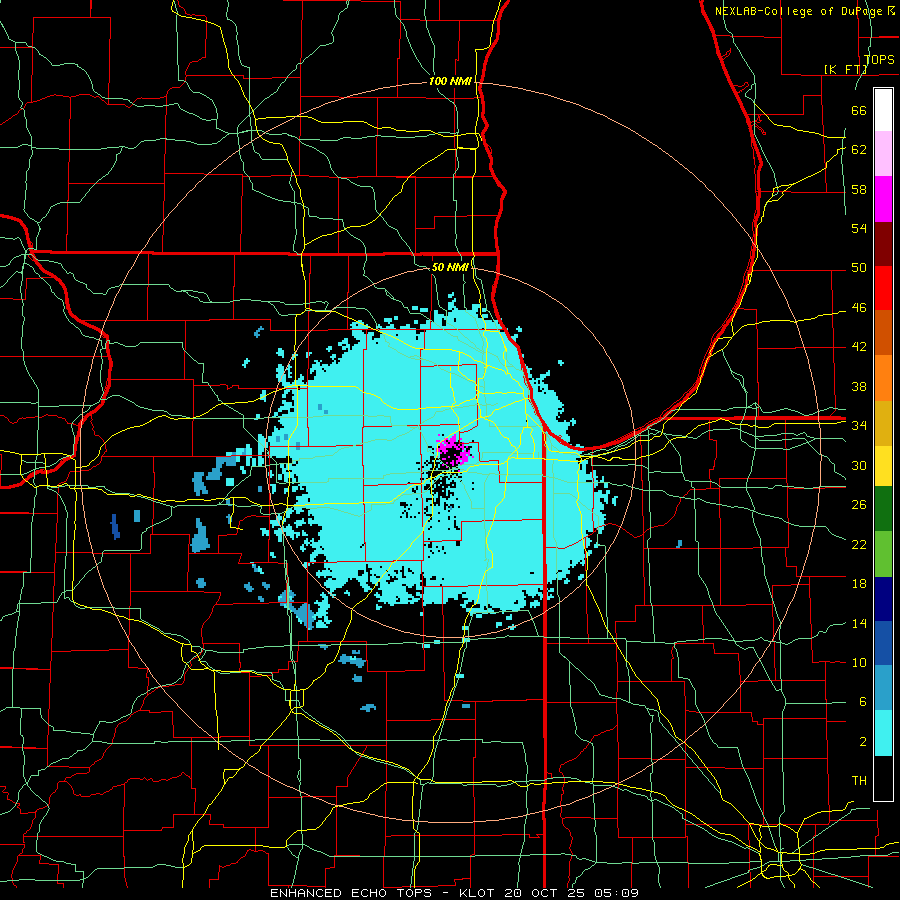Click the legend value '14'
Screen dimensions: 900x900
click(859, 623)
